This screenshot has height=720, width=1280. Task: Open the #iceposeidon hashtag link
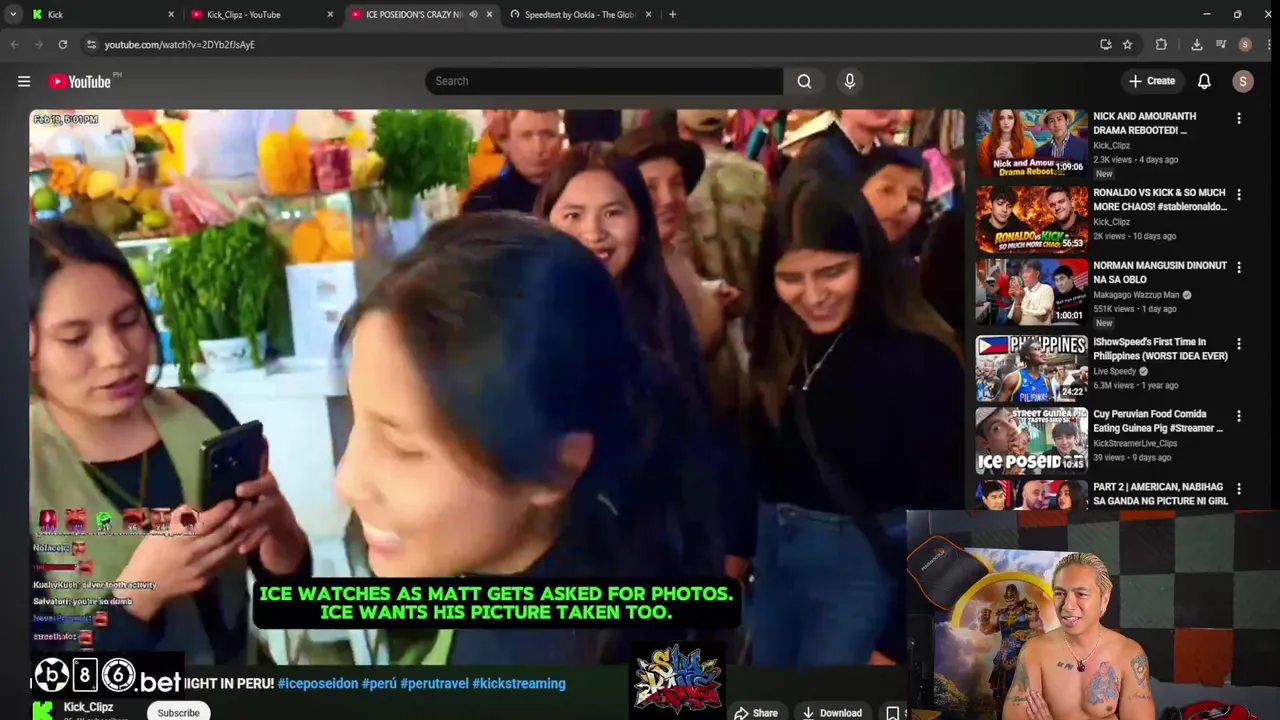click(318, 683)
